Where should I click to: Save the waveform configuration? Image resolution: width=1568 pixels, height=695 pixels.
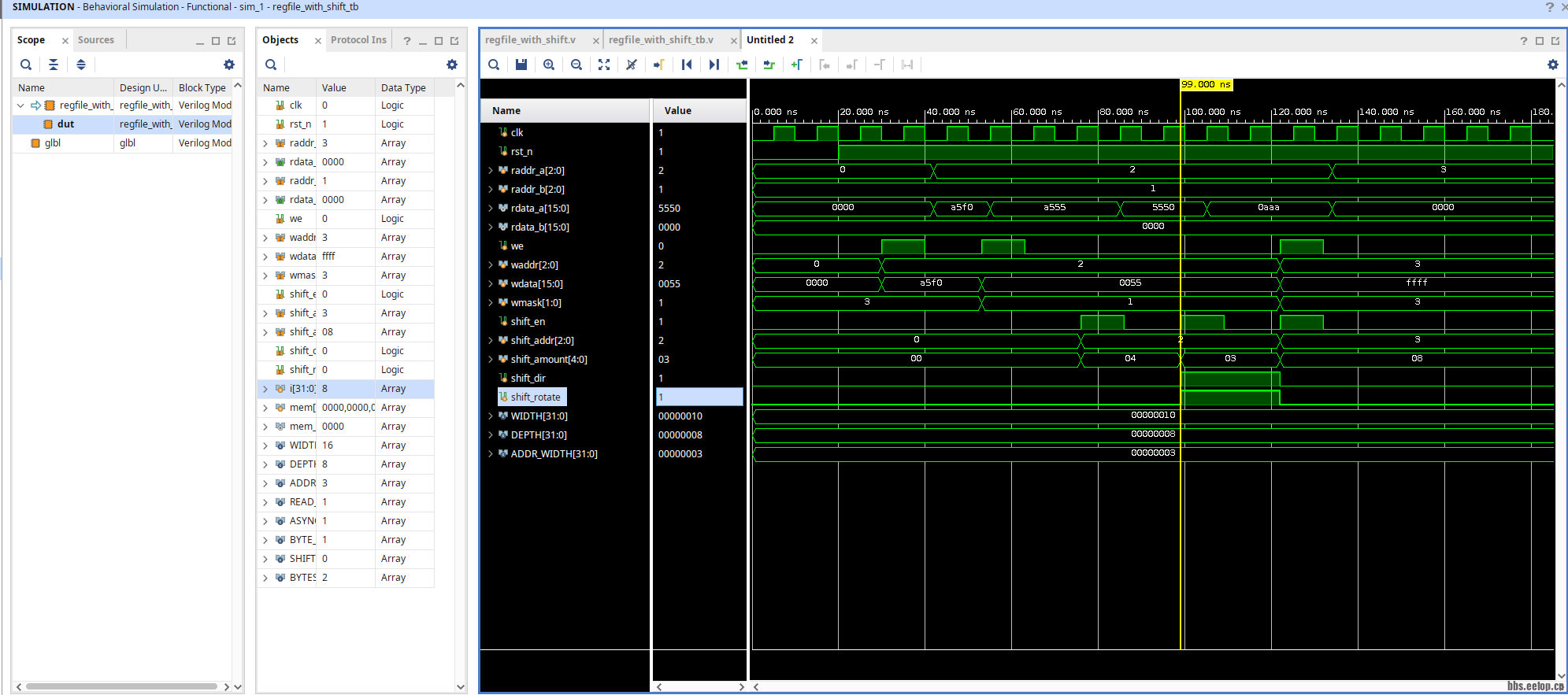tap(521, 65)
